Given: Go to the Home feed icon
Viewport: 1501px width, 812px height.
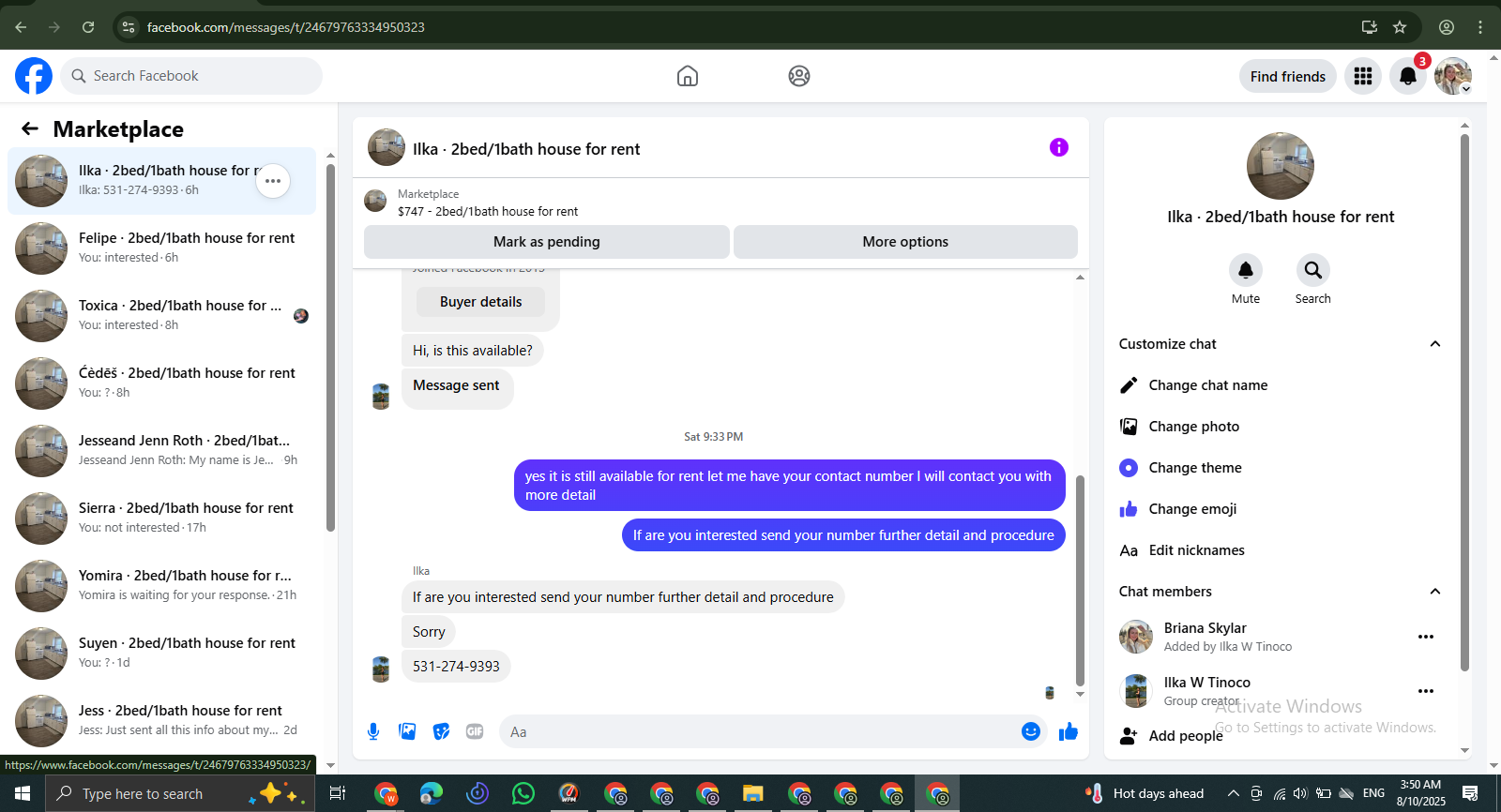Looking at the screenshot, I should click(688, 76).
